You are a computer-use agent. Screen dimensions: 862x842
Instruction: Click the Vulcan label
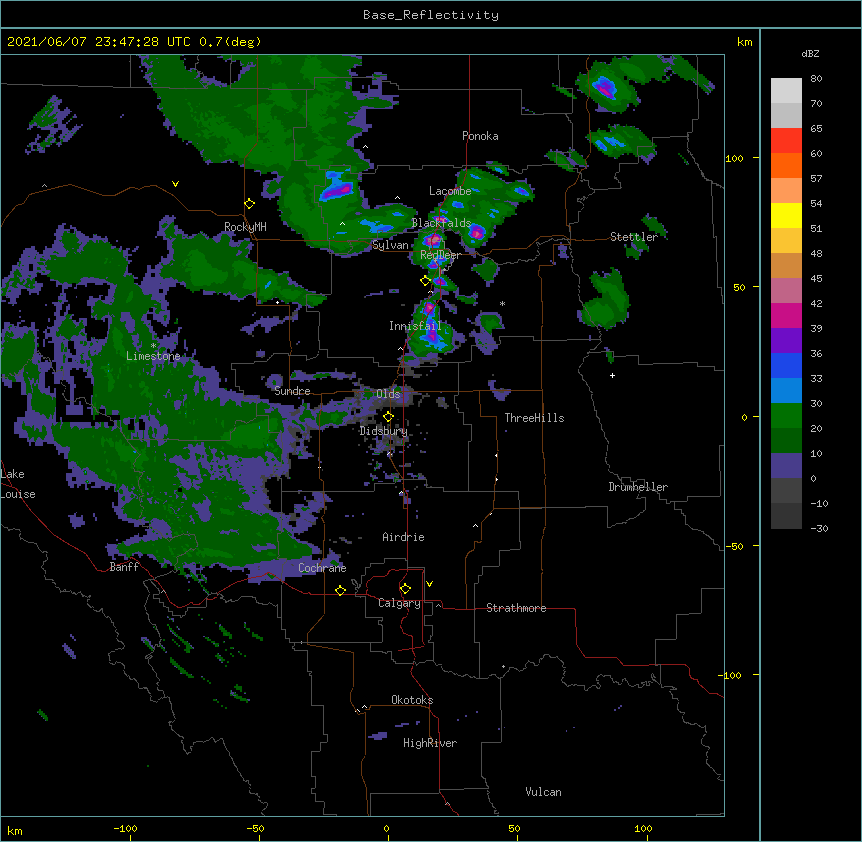tap(543, 792)
